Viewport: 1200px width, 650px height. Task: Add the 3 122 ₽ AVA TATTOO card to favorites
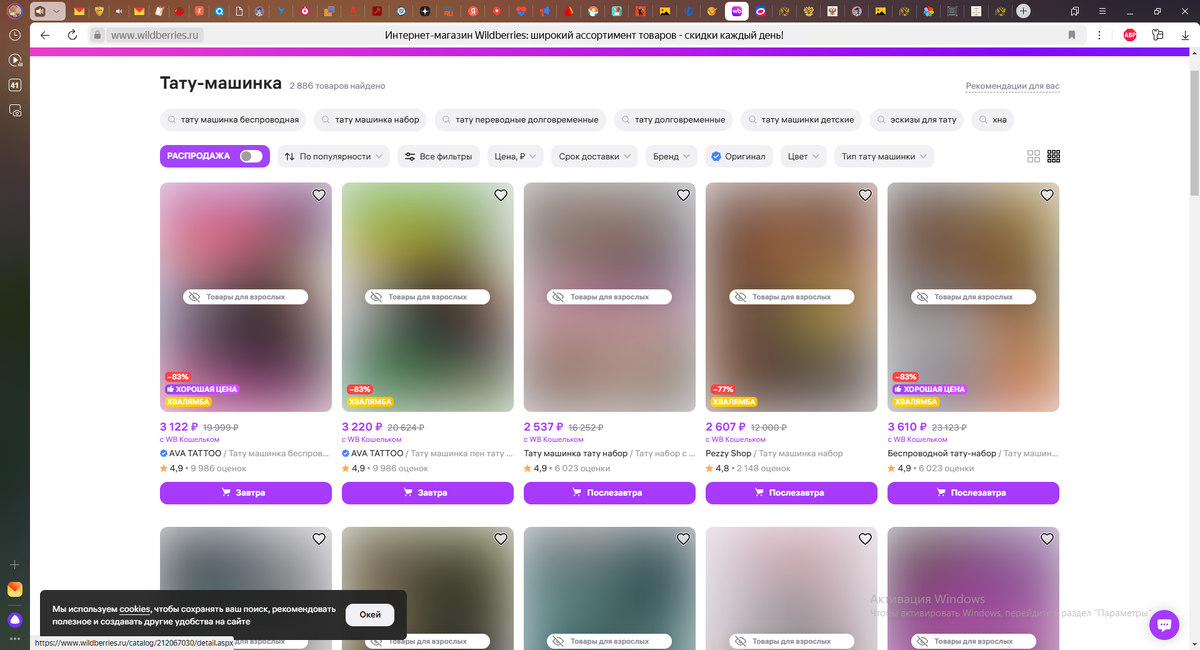[x=319, y=195]
